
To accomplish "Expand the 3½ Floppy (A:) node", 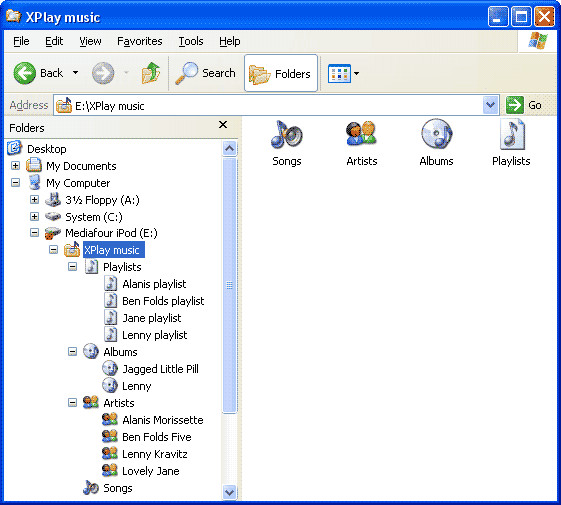I will tap(34, 199).
